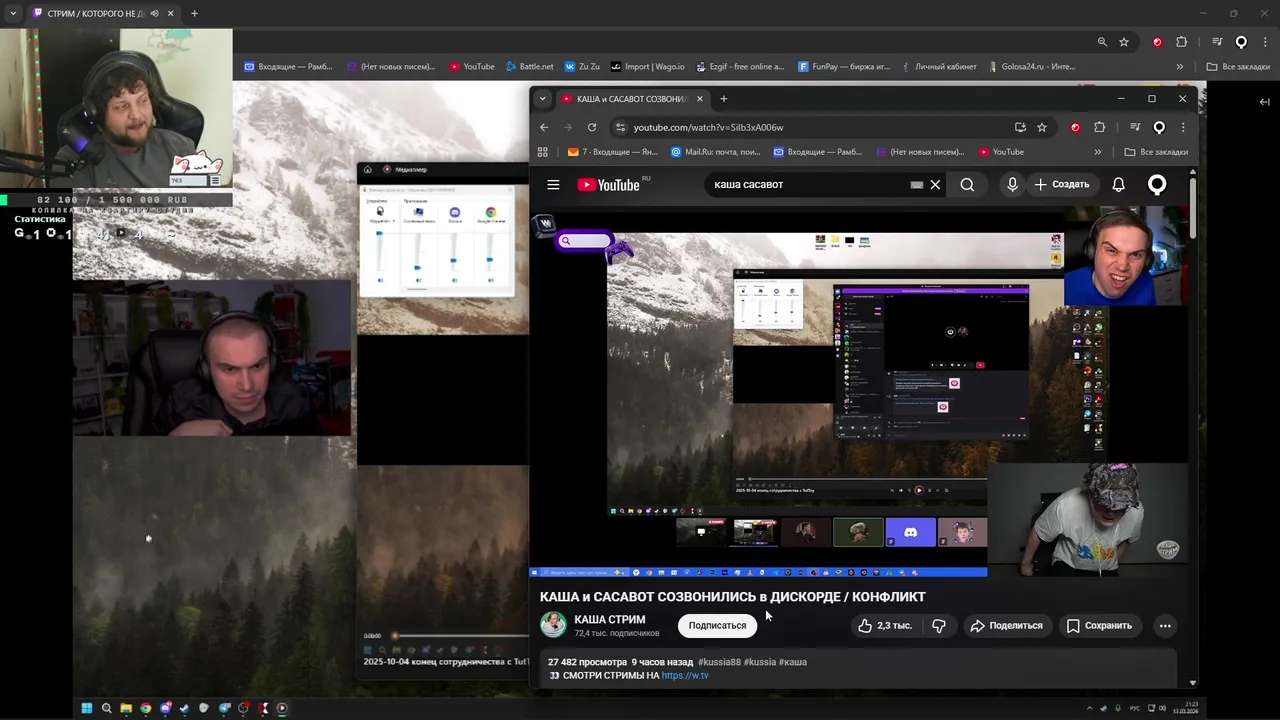The image size is (1280, 720).
Task: Open the #kussia88 hashtag link
Action: click(x=719, y=662)
